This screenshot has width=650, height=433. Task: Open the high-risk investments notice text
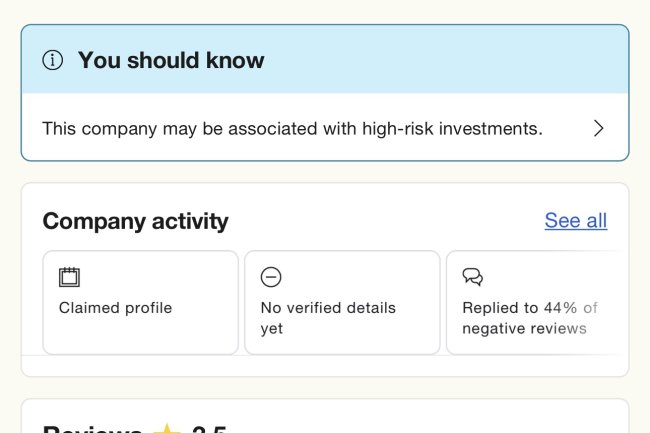pos(292,128)
